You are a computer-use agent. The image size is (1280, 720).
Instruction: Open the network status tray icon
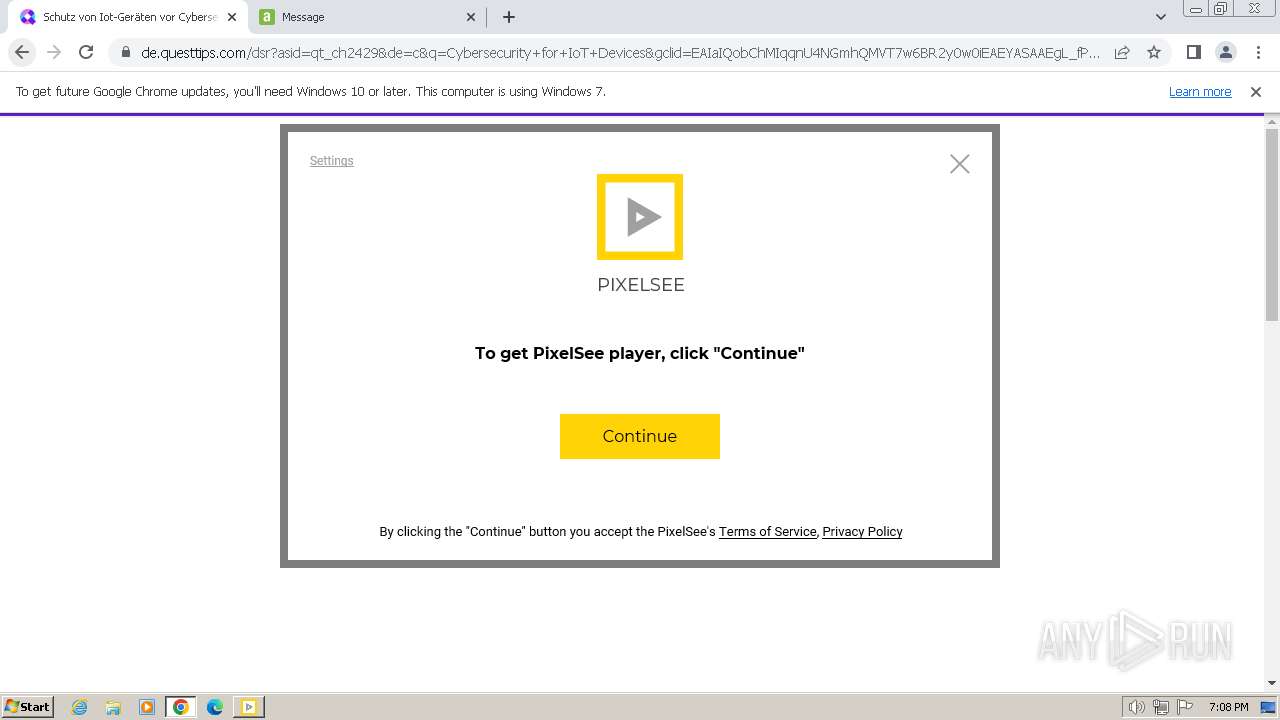1161,707
